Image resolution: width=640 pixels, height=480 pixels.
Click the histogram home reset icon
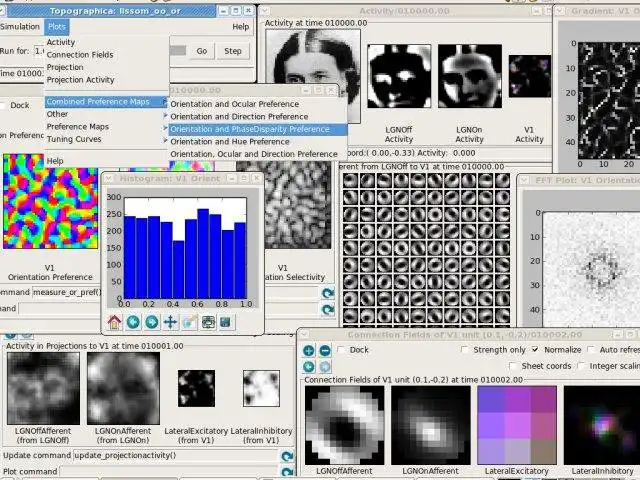pos(113,322)
